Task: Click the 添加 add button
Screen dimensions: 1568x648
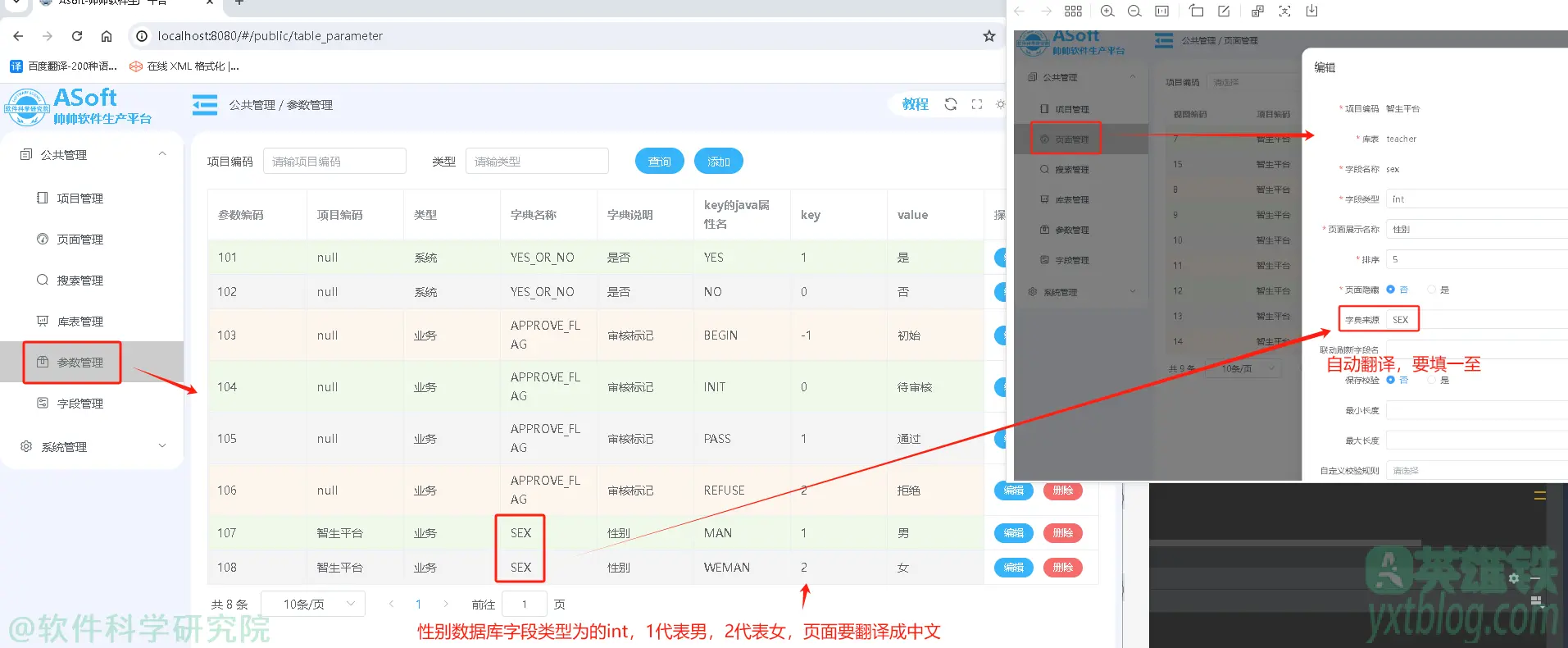Action: click(719, 162)
